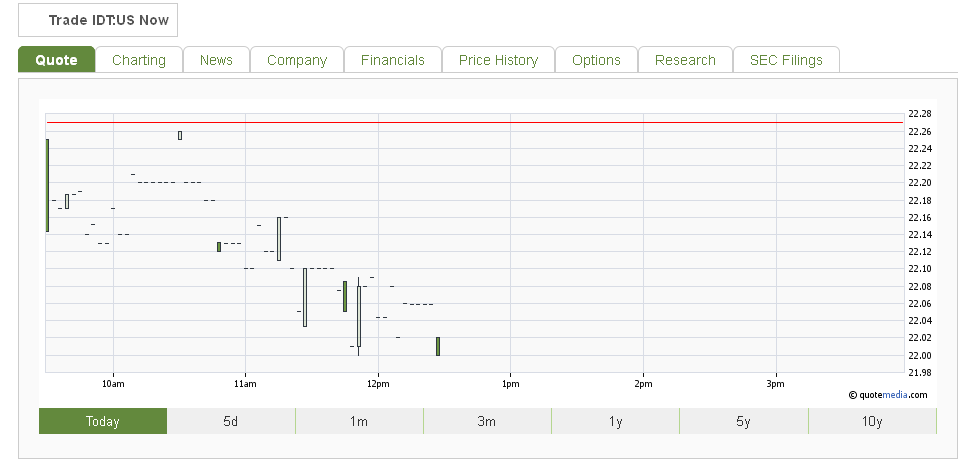This screenshot has height=471, width=964.
Task: Open the Company tab
Action: (x=297, y=60)
